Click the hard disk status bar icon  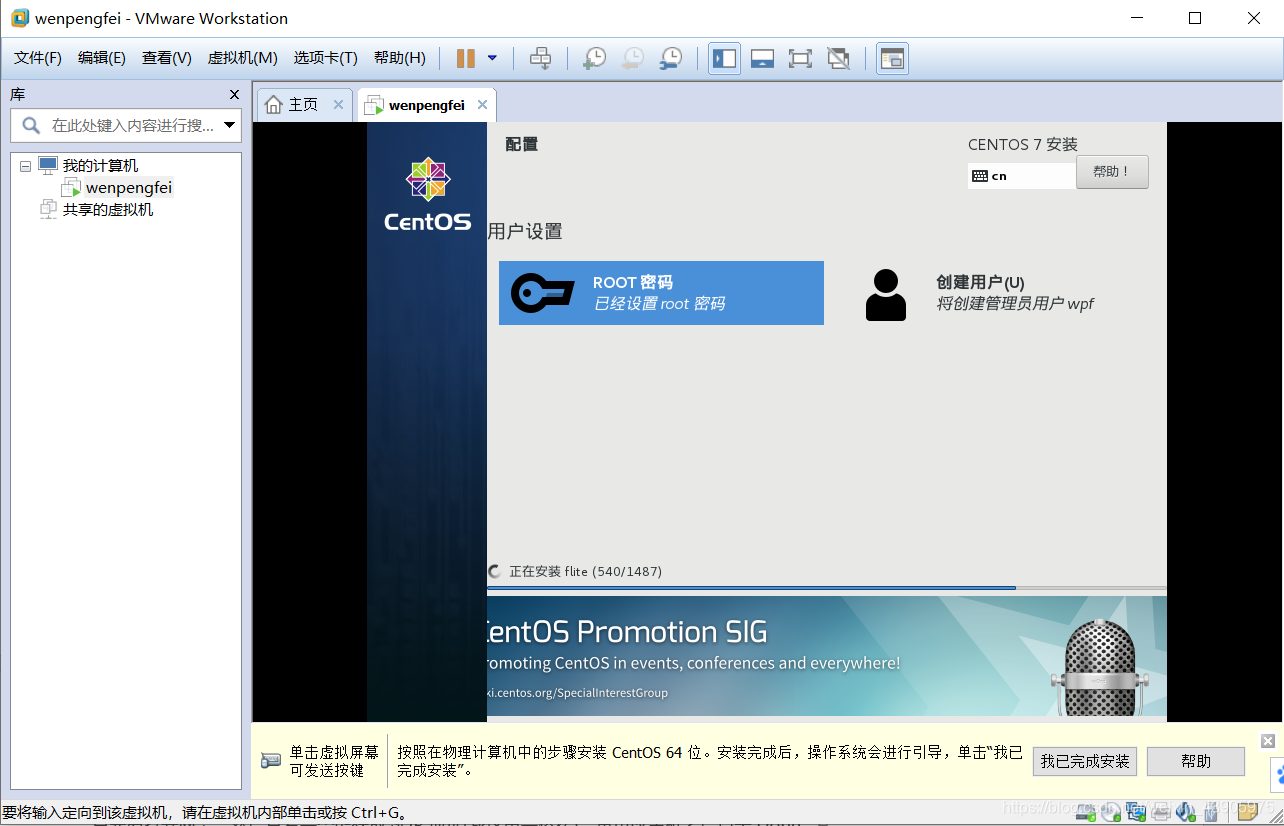click(1086, 811)
